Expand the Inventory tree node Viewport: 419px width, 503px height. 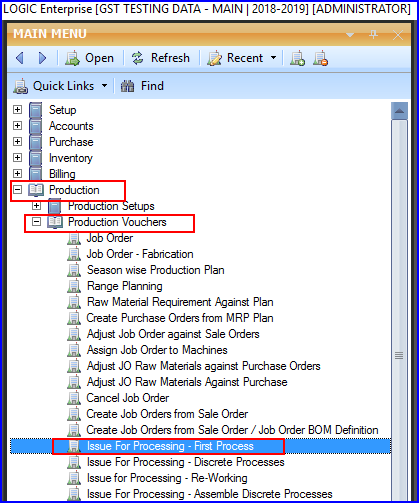point(17,157)
